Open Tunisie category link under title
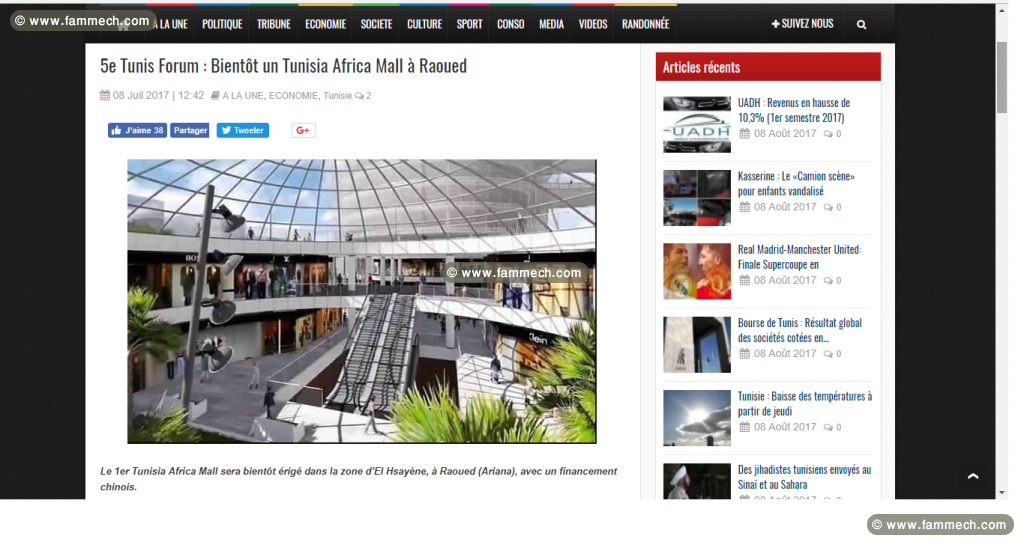Viewport: 1024px width, 545px height. [338, 95]
